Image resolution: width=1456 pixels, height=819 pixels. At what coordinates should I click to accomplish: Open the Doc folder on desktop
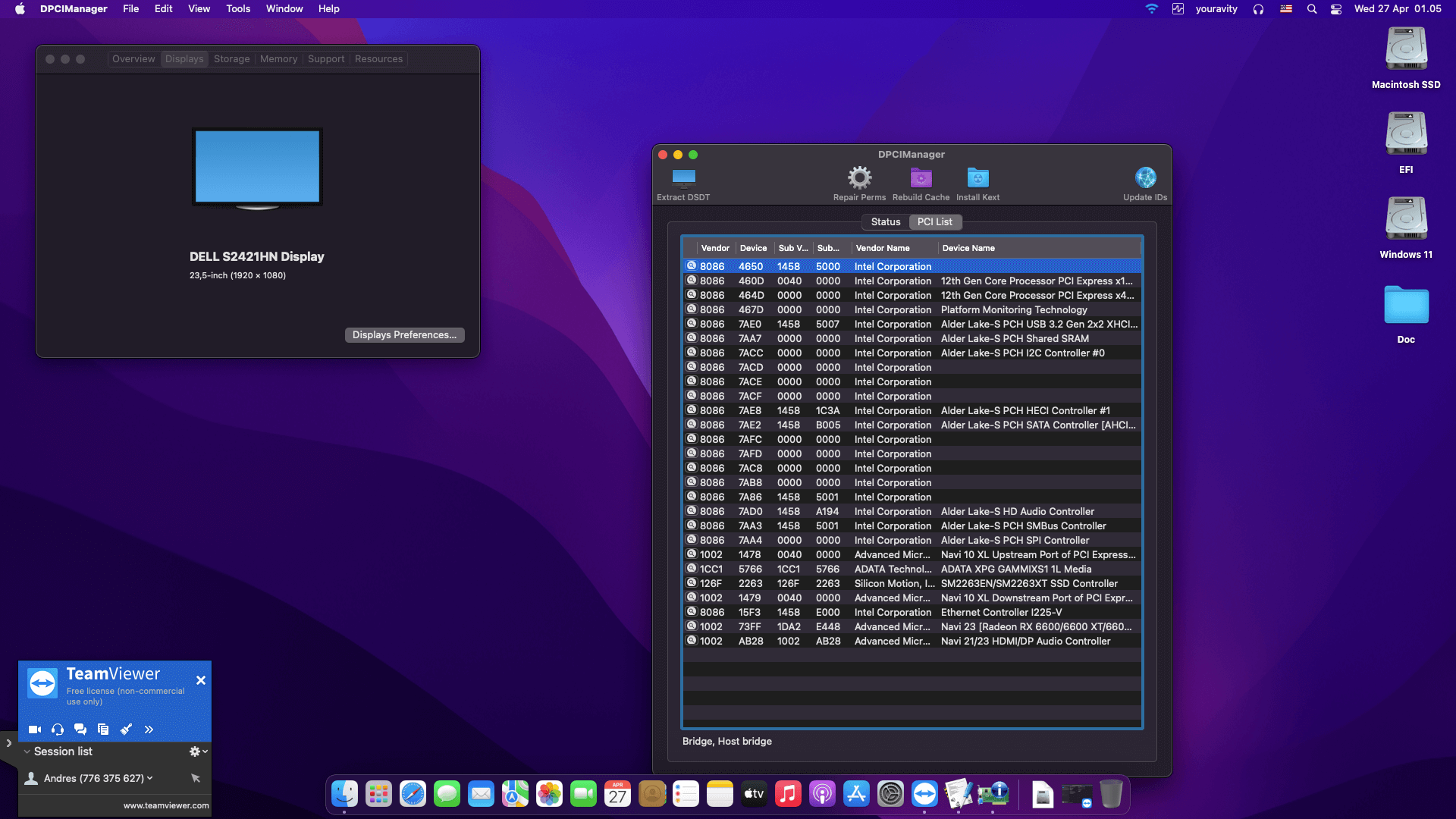pos(1406,314)
